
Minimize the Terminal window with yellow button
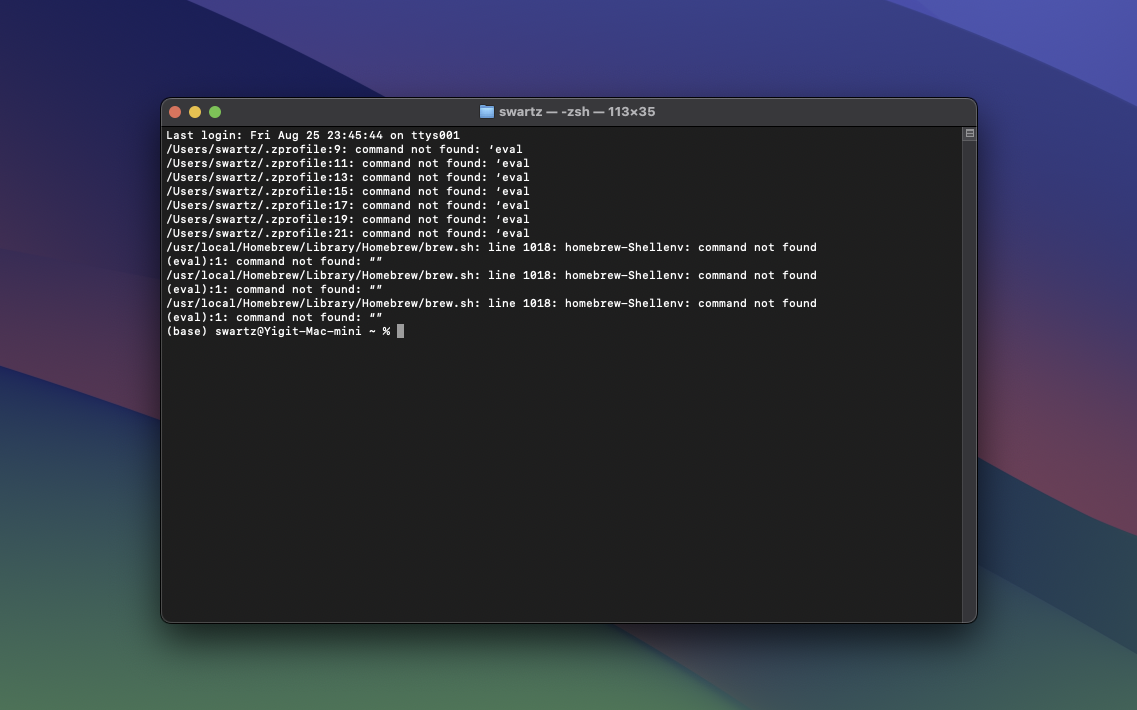(195, 112)
